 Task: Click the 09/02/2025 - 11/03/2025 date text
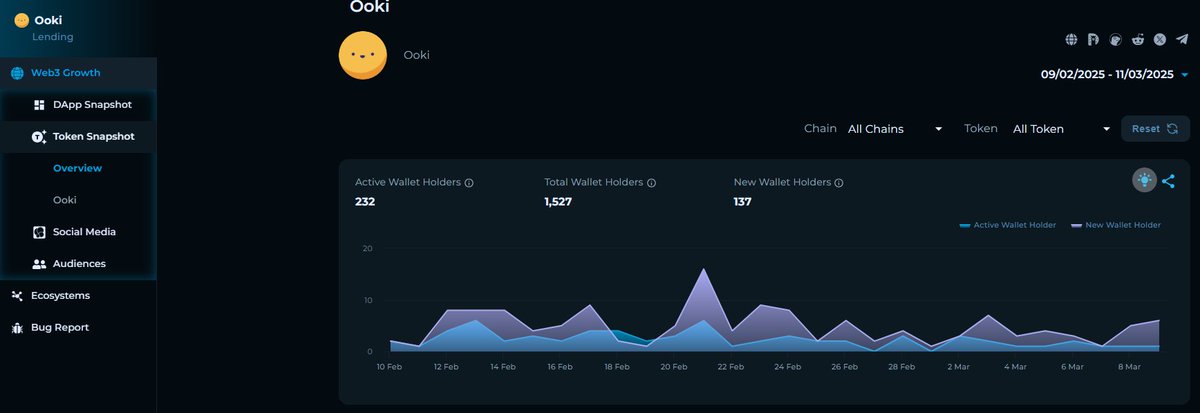1107,75
